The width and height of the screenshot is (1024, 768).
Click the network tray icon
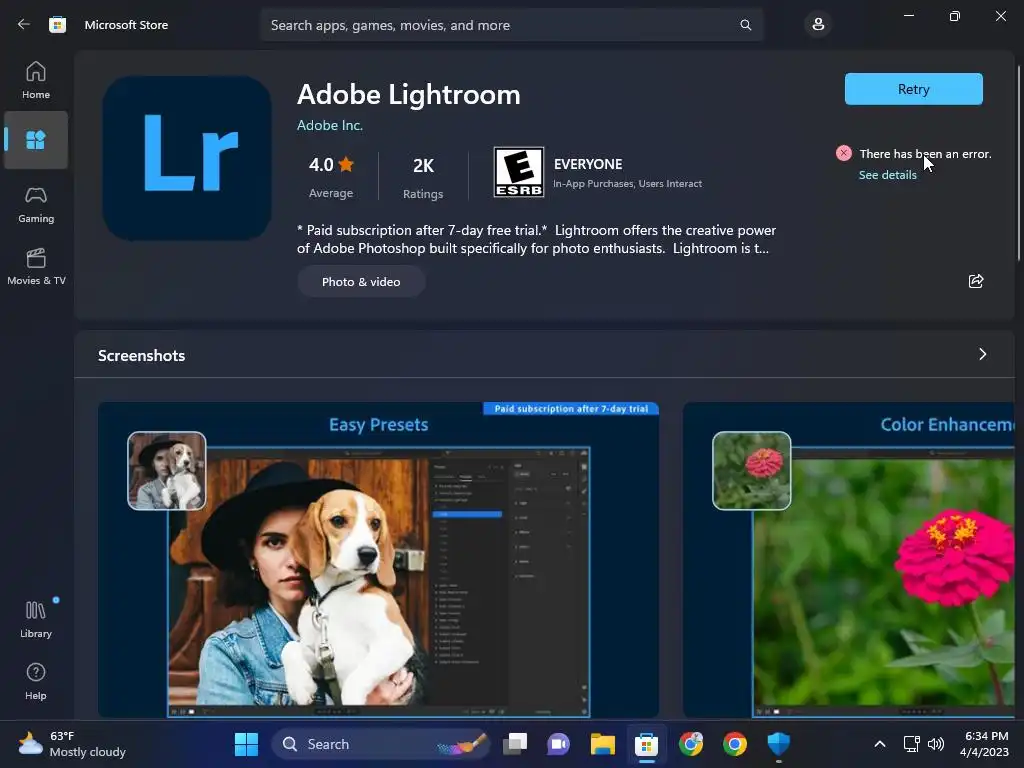pyautogui.click(x=911, y=744)
